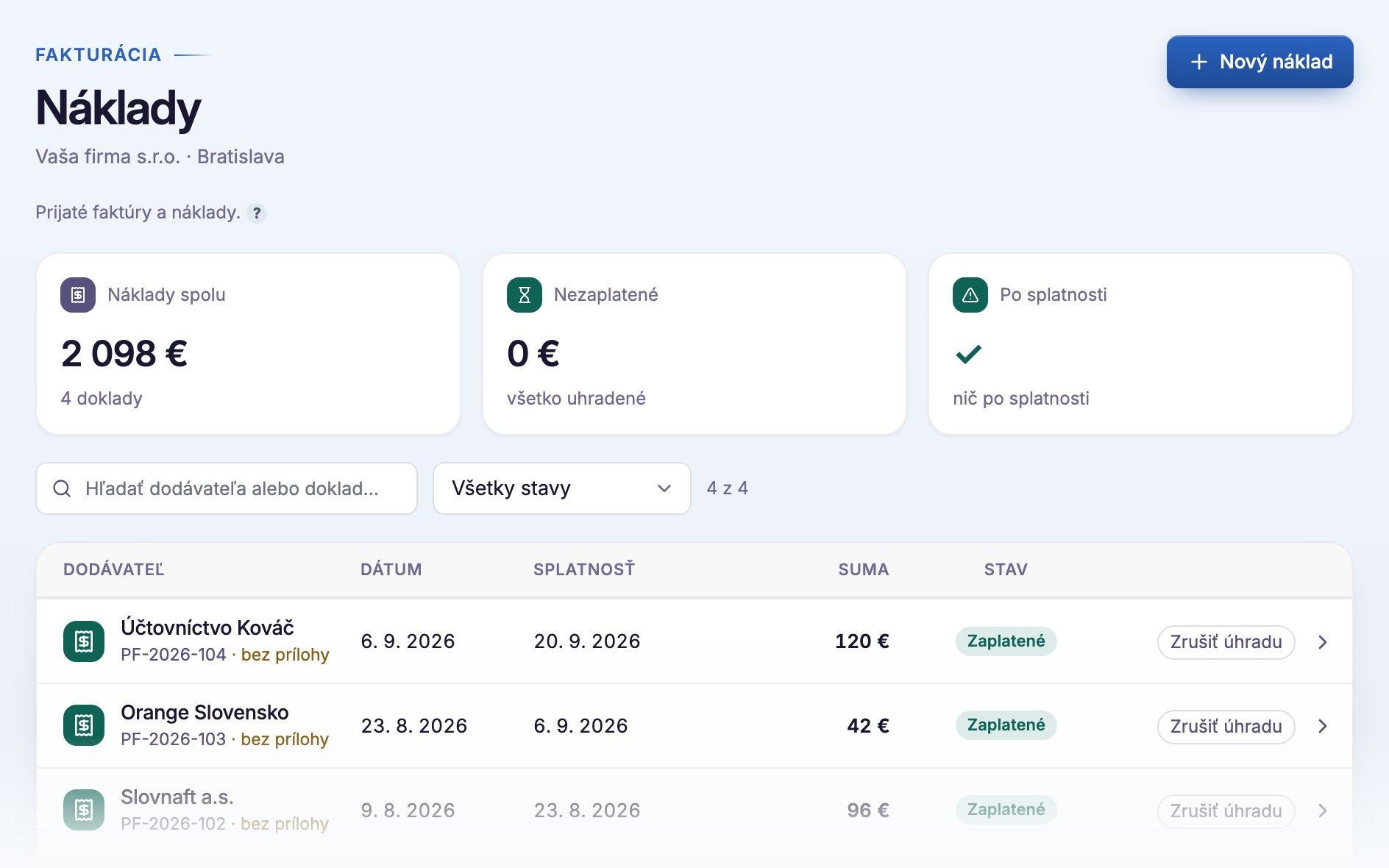Screen dimensions: 1389x868
Task: Click the Dátum column header
Action: [x=391, y=569]
